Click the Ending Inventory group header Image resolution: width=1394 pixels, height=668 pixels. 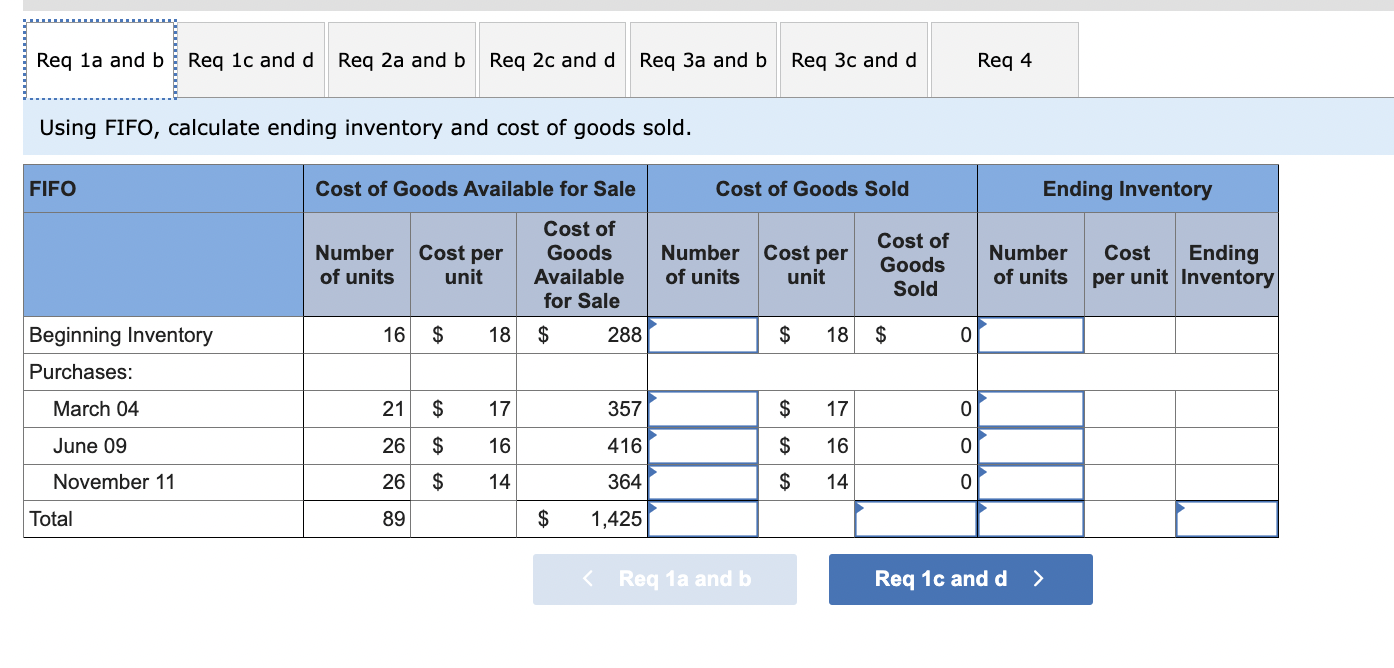point(1127,189)
